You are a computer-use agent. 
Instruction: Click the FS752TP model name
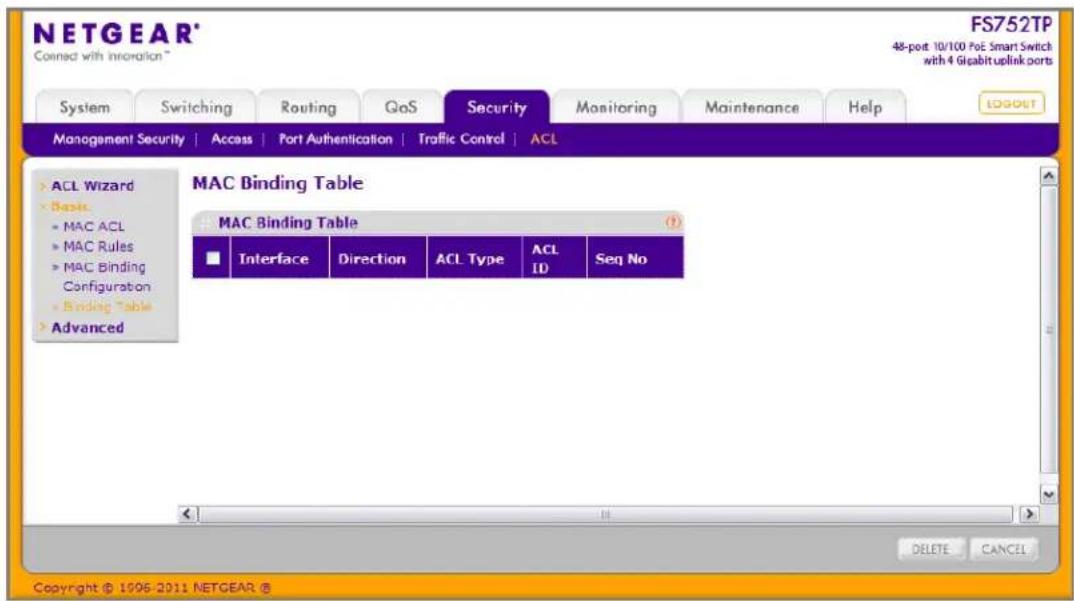click(1011, 25)
